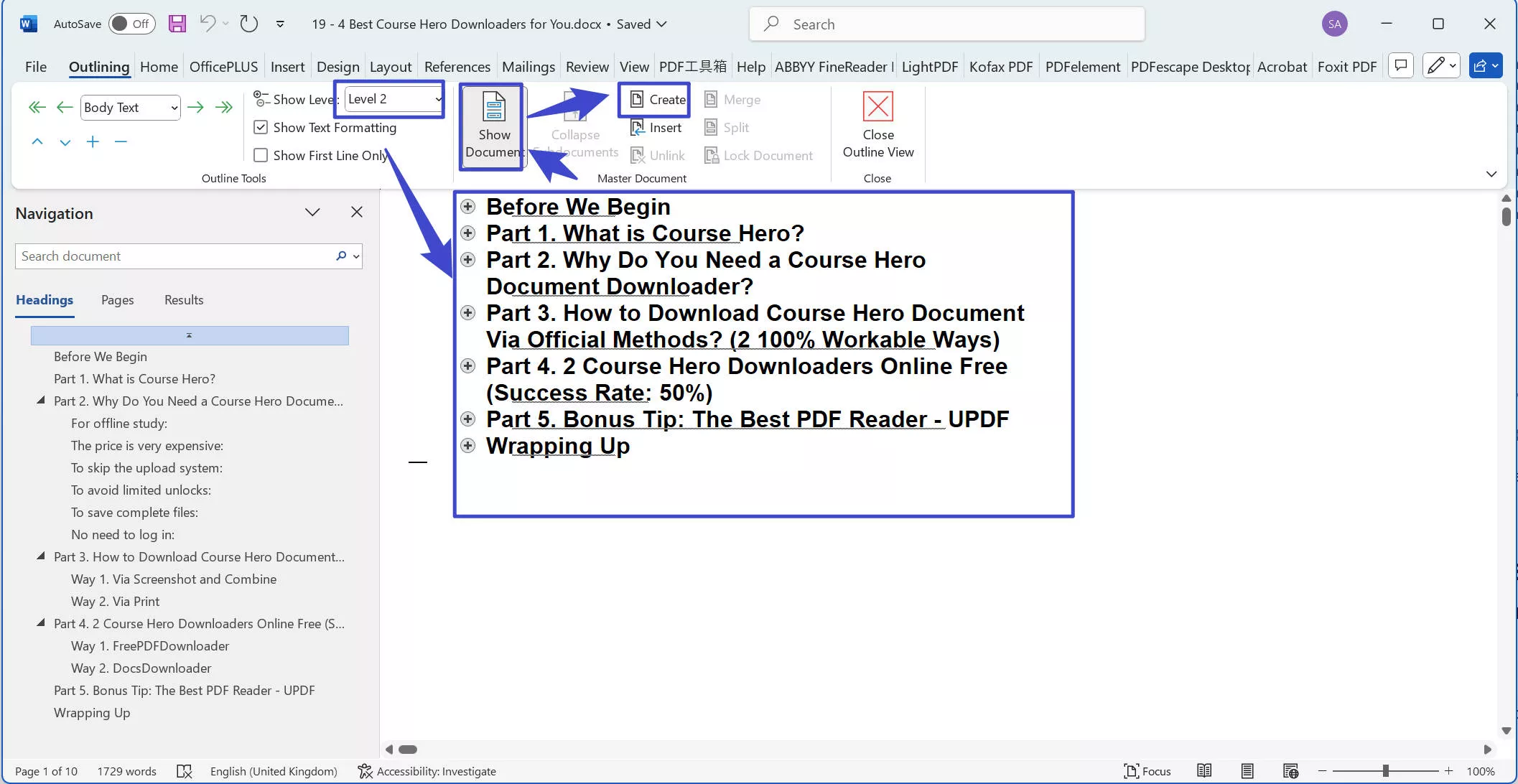
Task: Click the Demote to Body Text double-arrow
Action: 225,108
